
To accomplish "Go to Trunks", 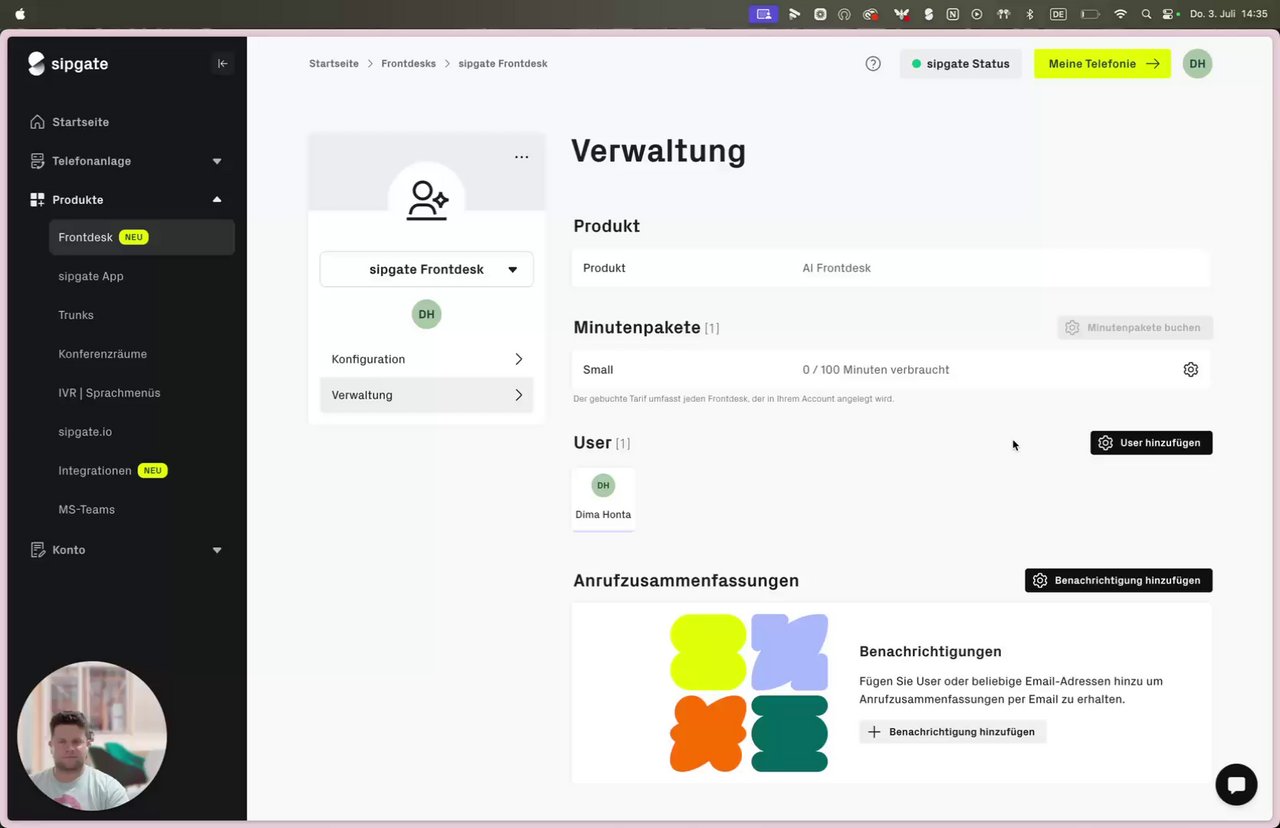I will coord(76,315).
